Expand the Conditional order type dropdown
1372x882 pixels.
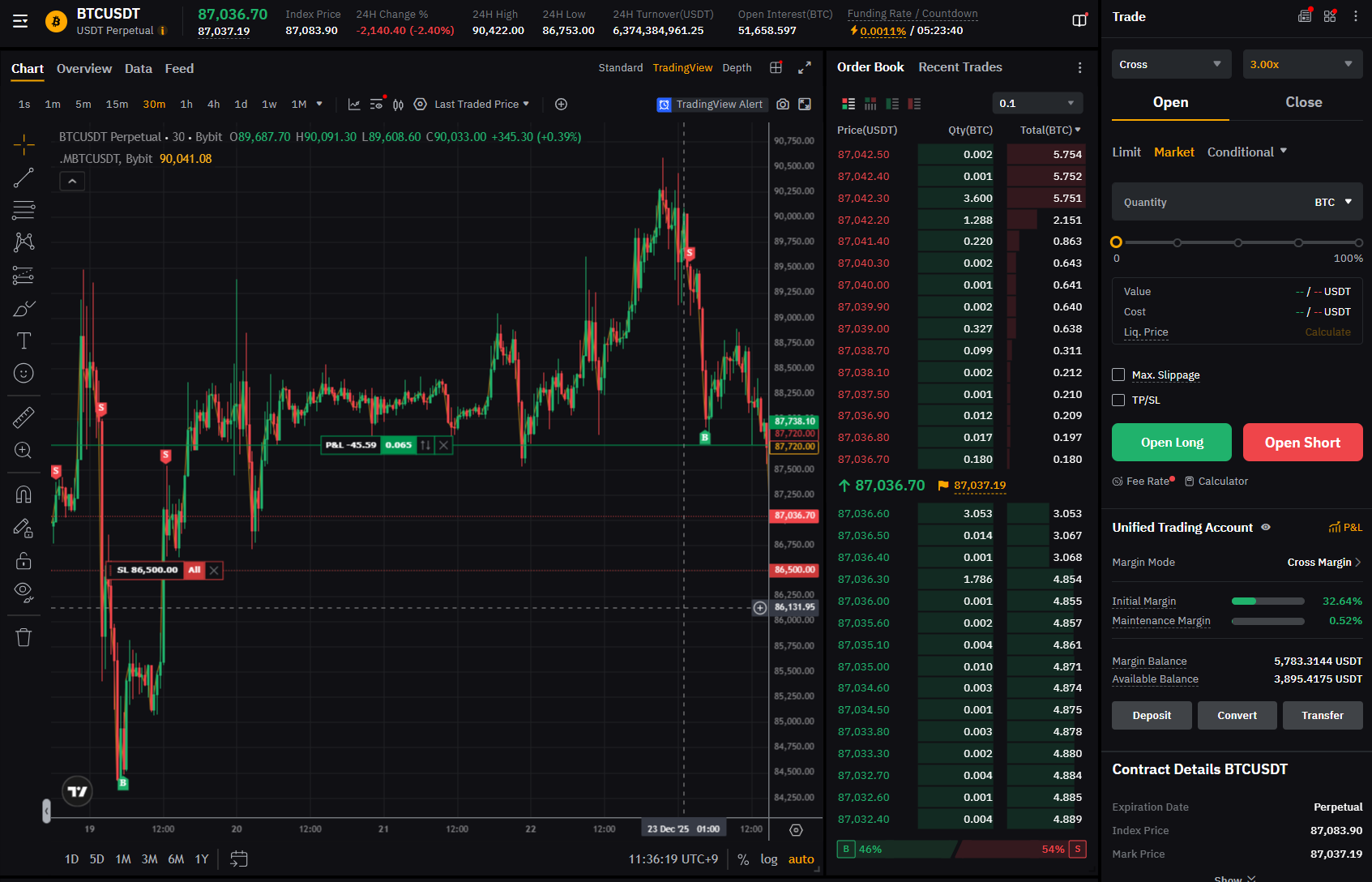coord(1247,152)
